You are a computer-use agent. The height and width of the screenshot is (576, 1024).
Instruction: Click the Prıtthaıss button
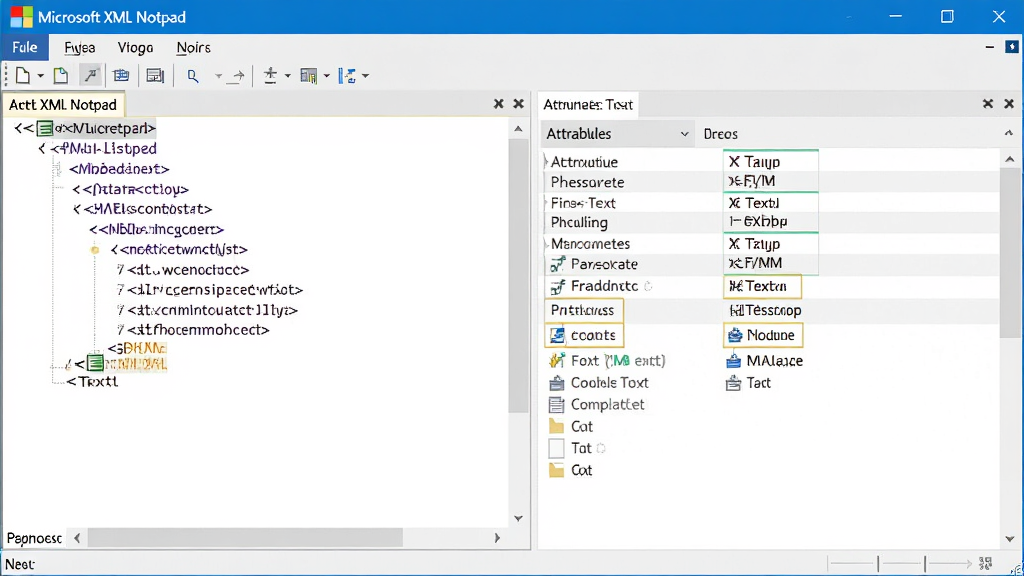click(584, 310)
